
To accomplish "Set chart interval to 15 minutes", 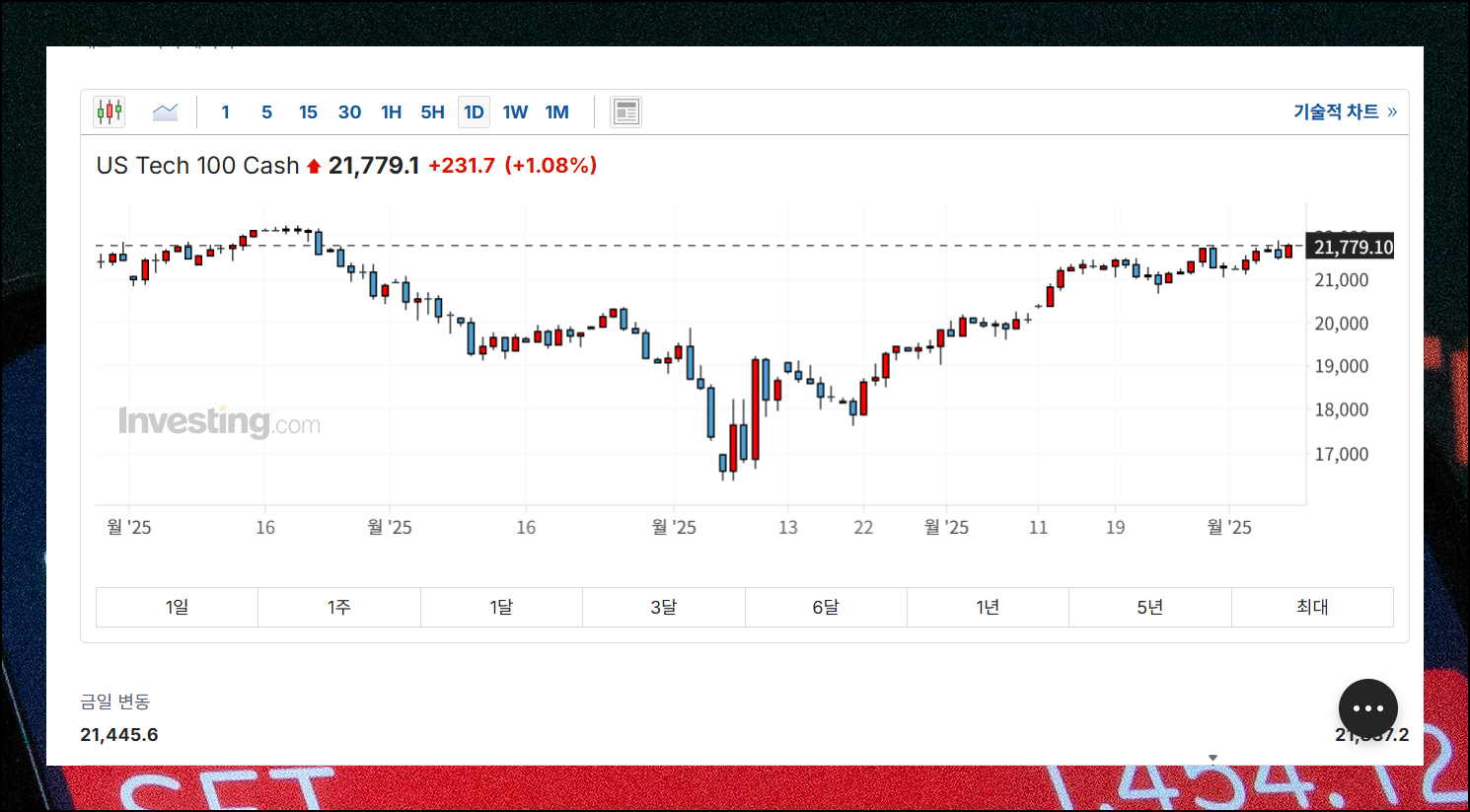I will [x=308, y=112].
